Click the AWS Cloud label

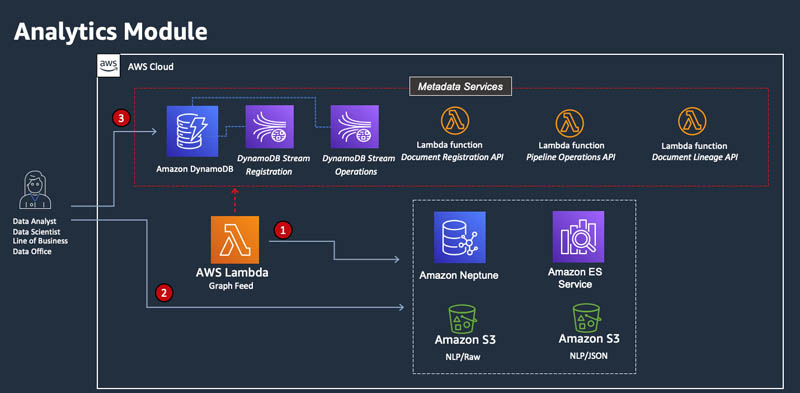(151, 66)
